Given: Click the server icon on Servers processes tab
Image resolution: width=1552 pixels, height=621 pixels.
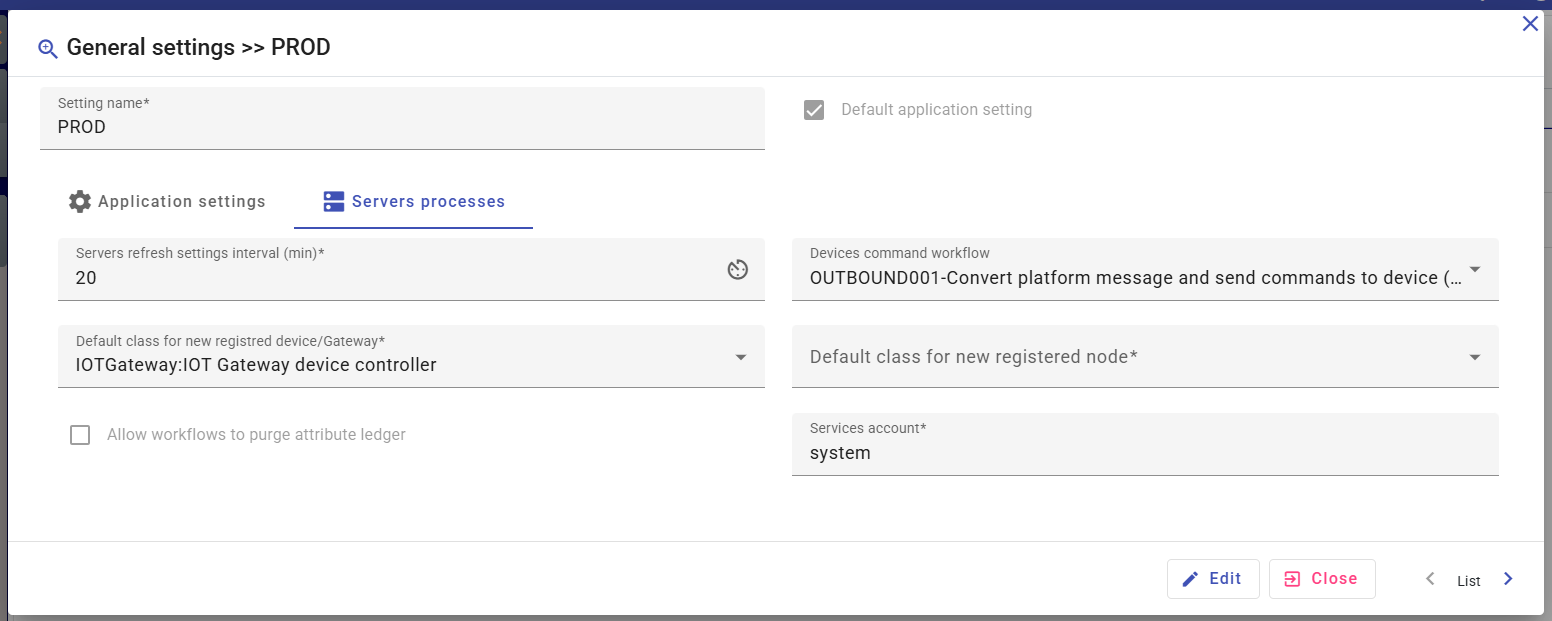Looking at the screenshot, I should tap(334, 202).
